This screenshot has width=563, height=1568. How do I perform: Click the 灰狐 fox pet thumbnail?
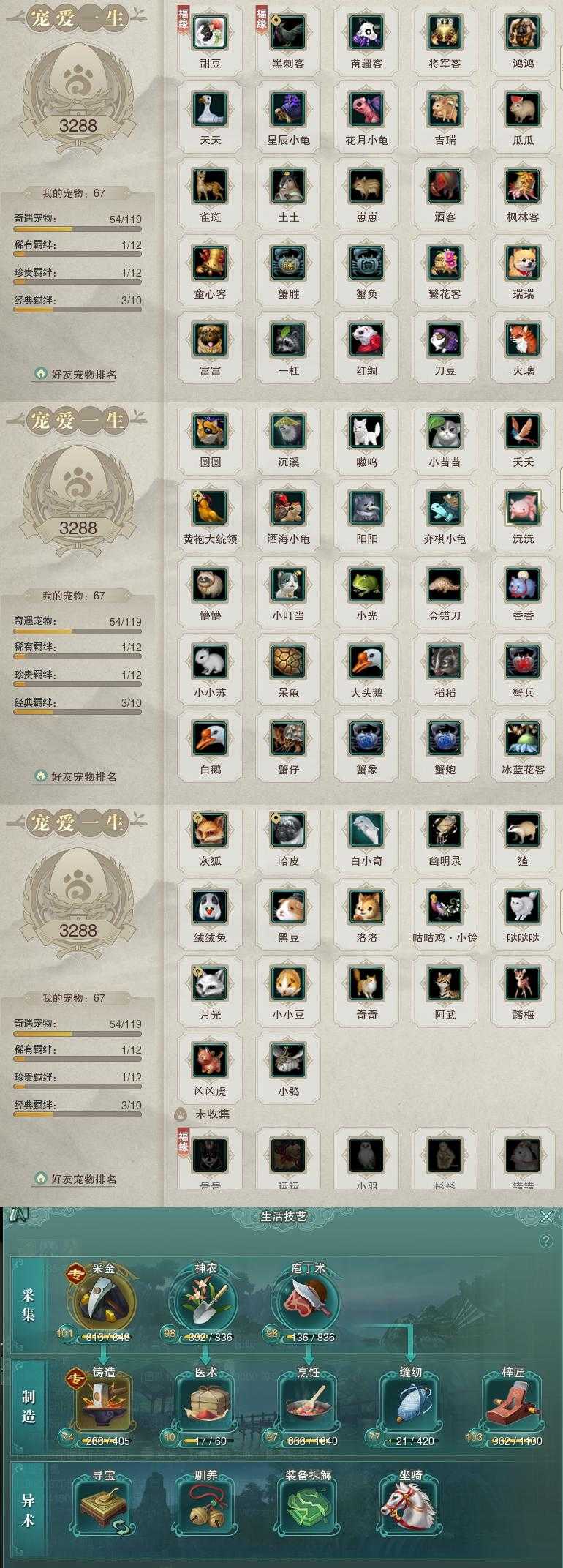(210, 830)
